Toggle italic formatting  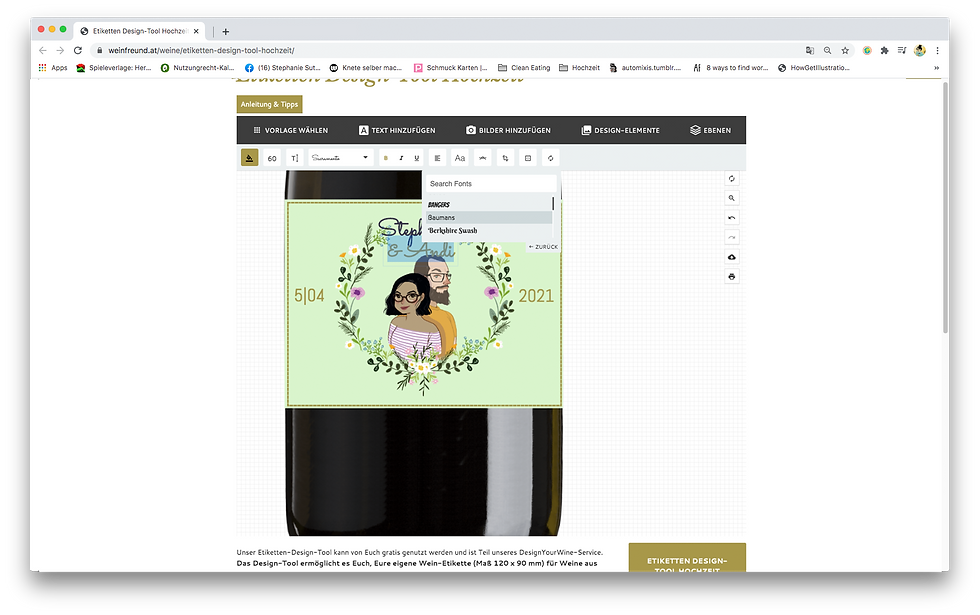(x=401, y=158)
